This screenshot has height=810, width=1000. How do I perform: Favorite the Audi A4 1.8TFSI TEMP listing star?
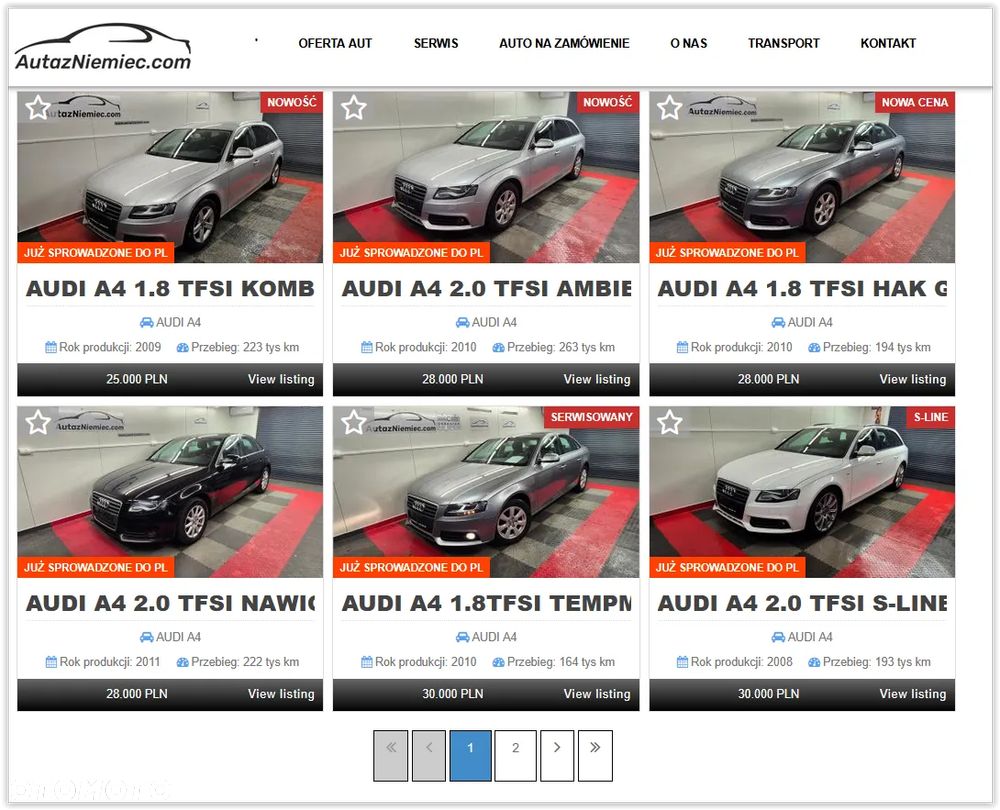coord(353,422)
